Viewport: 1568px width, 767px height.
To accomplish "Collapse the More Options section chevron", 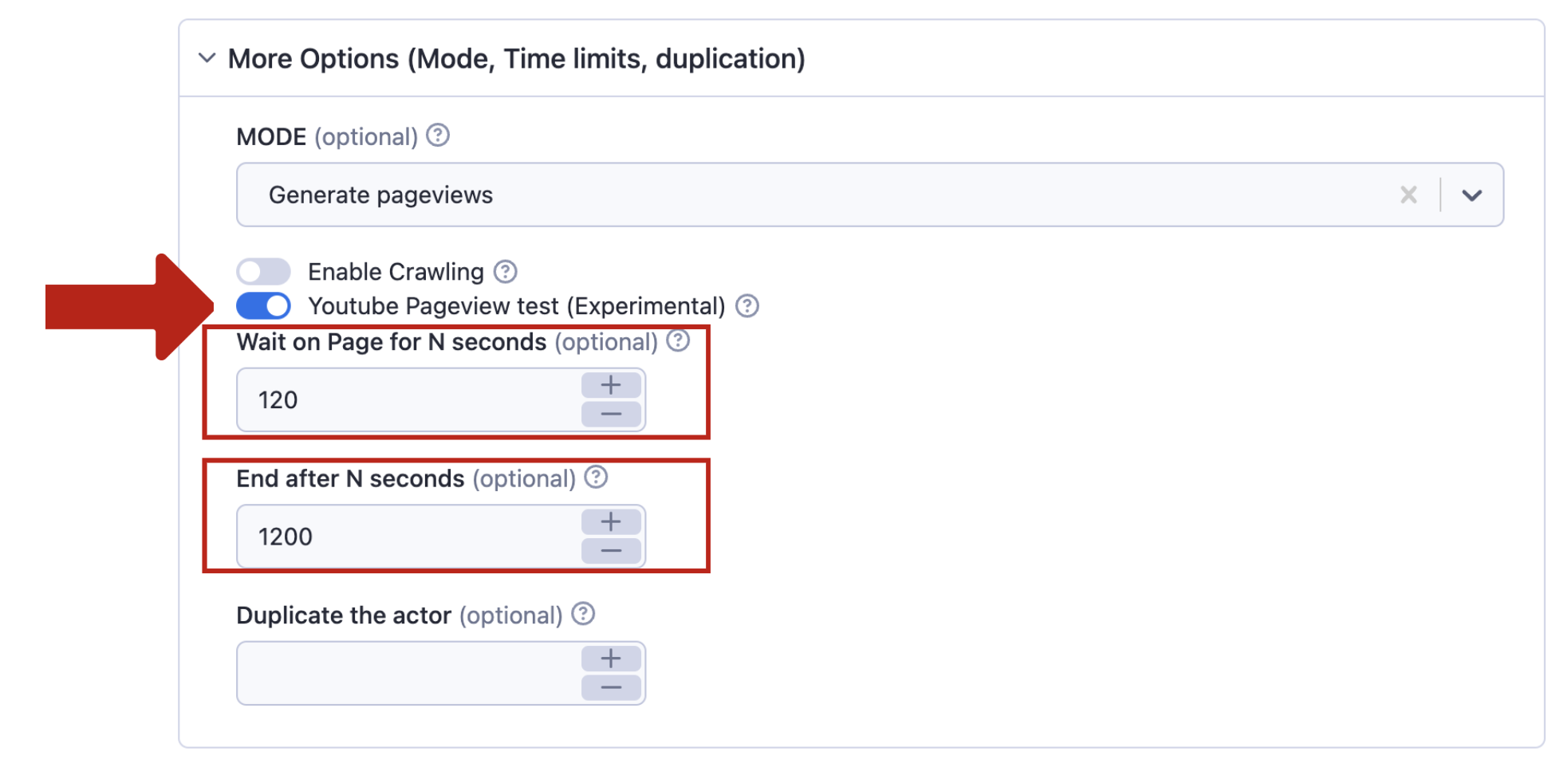I will tap(207, 58).
